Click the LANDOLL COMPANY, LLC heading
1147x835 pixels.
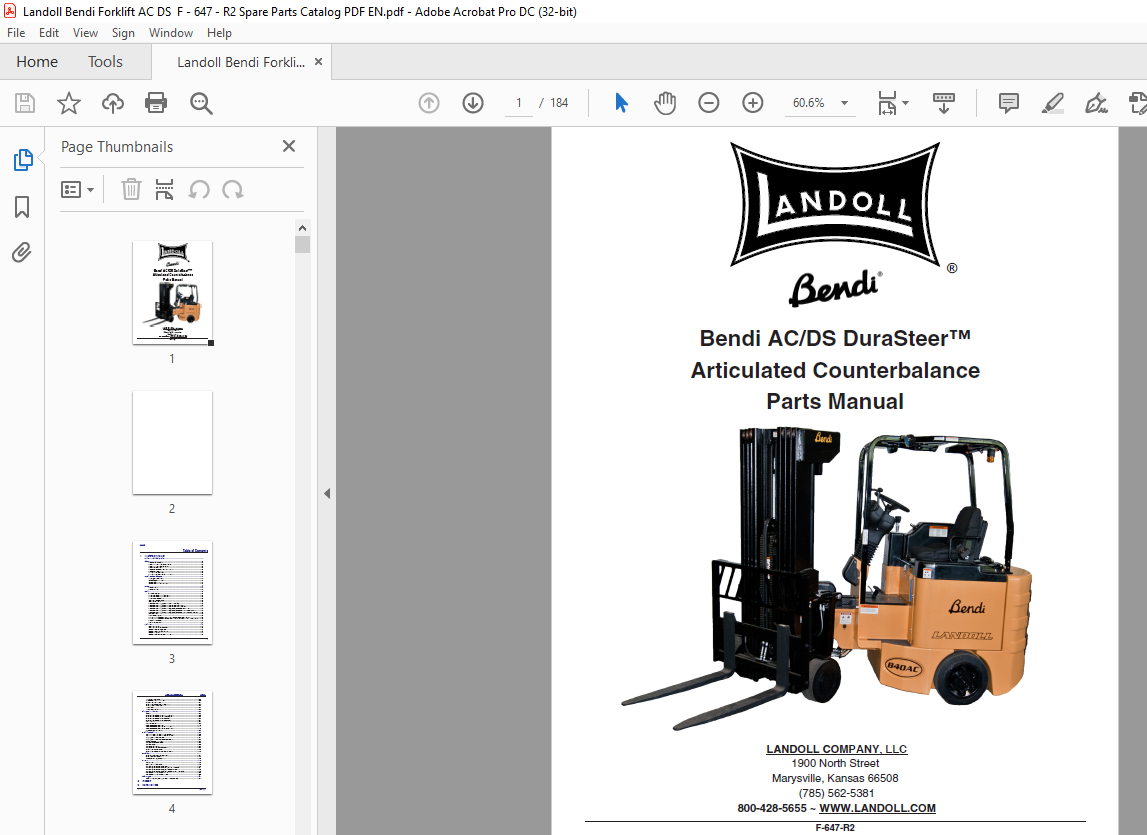click(x=836, y=749)
